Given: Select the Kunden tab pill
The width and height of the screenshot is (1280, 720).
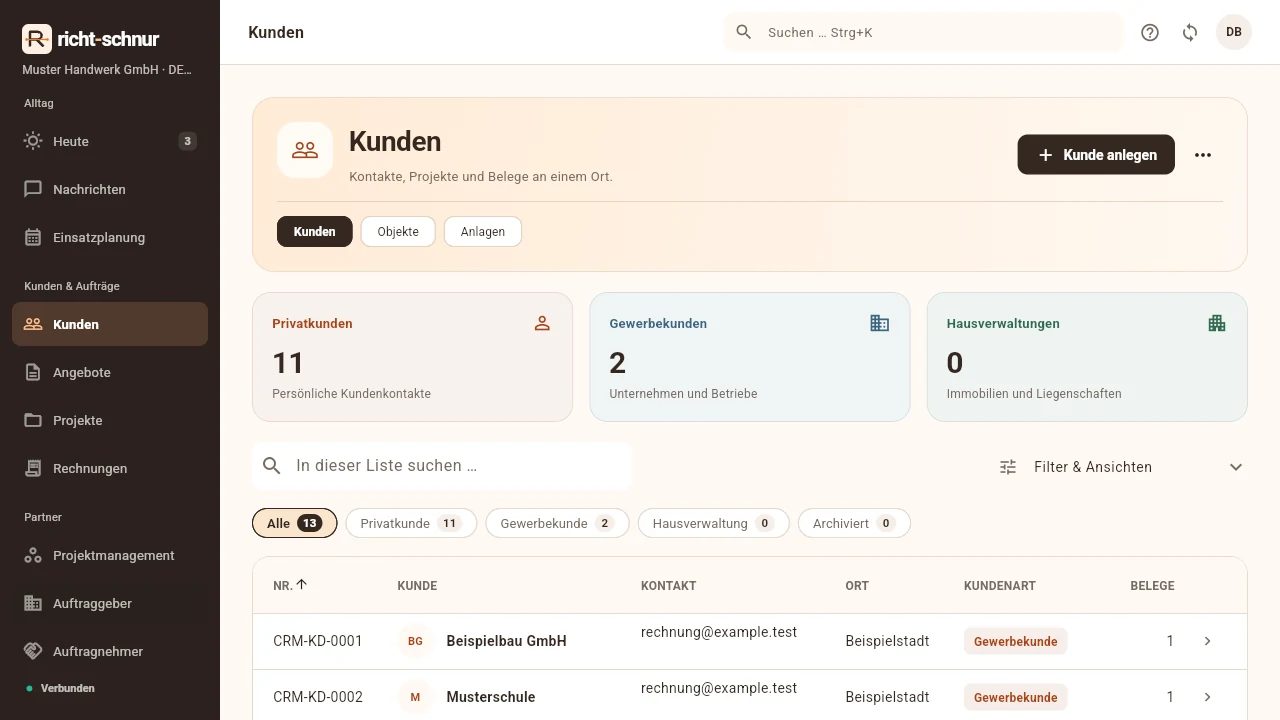Looking at the screenshot, I should pyautogui.click(x=314, y=231).
